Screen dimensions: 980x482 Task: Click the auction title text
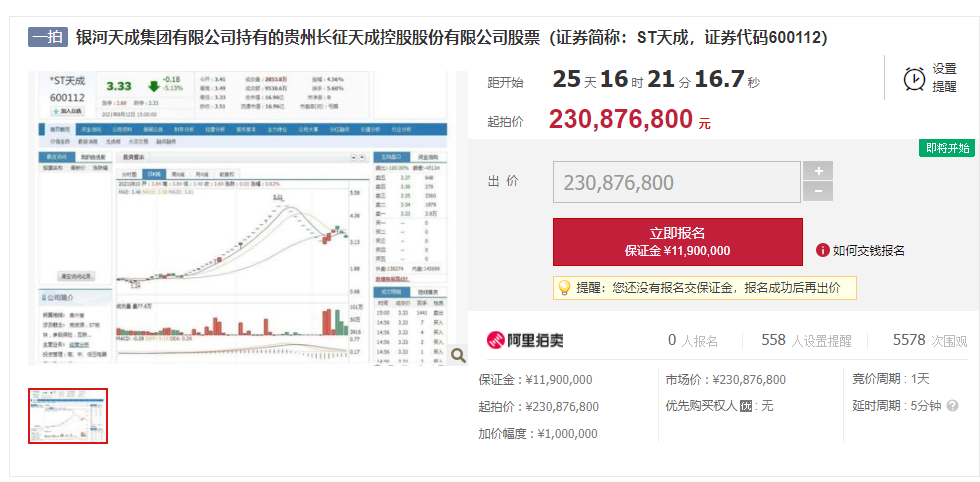point(452,38)
